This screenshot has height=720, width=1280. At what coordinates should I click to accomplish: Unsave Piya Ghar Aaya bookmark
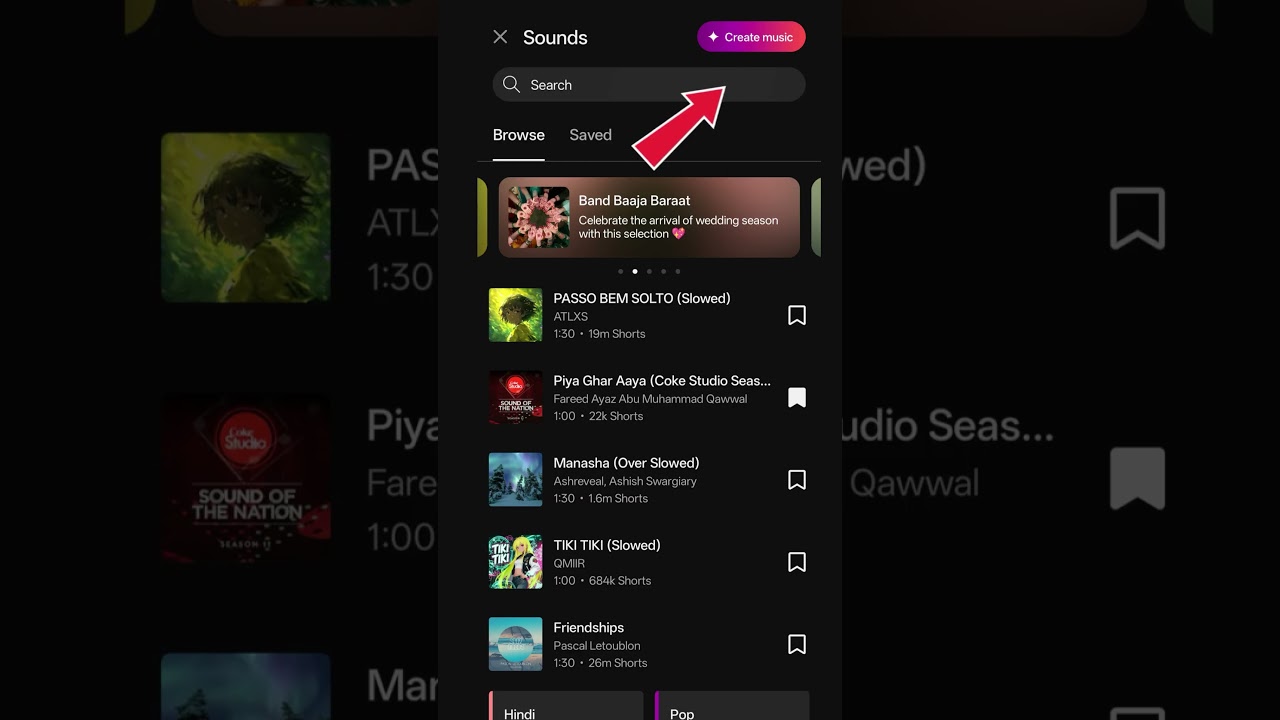tap(797, 398)
